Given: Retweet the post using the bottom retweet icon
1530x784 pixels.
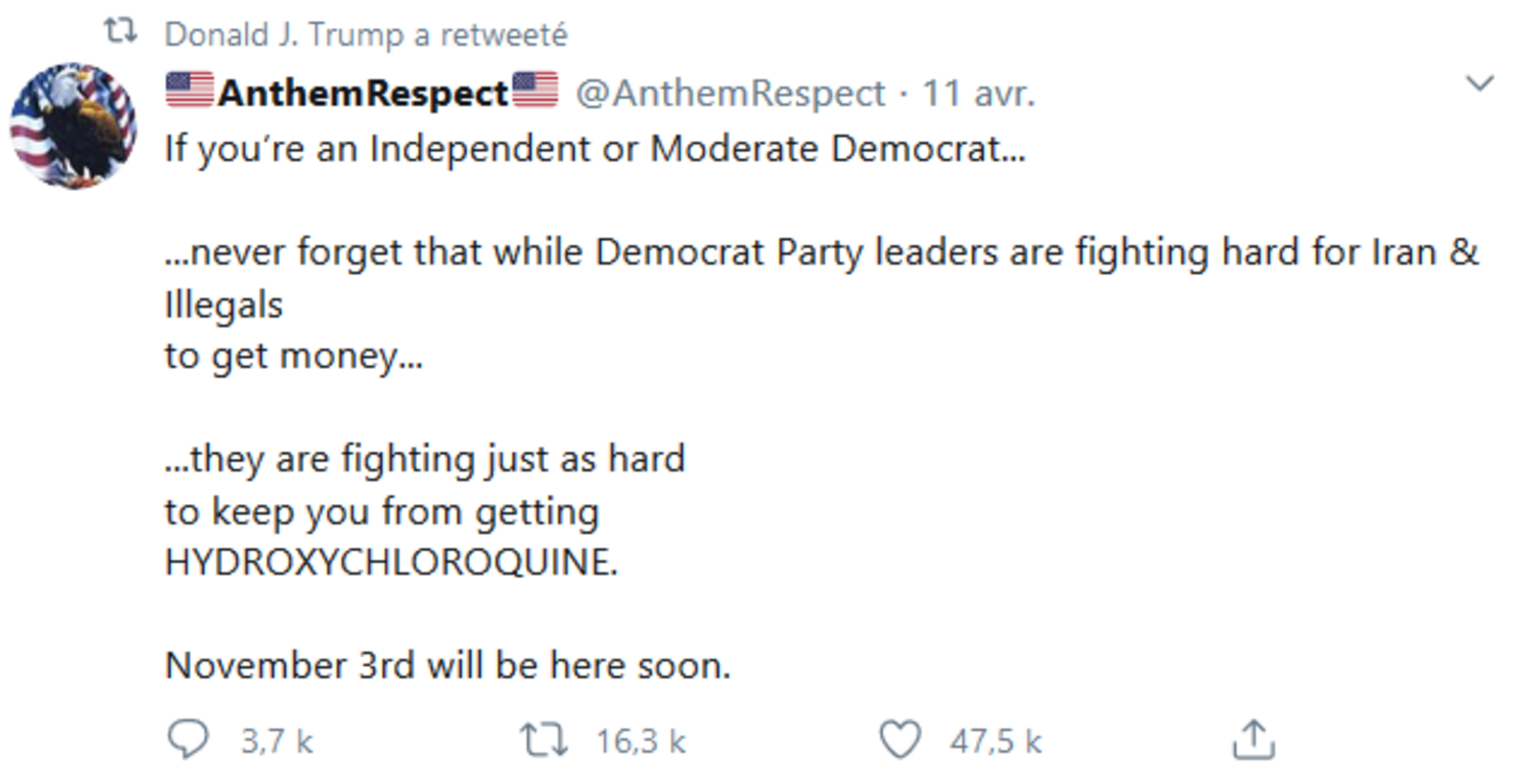Looking at the screenshot, I should [x=543, y=740].
